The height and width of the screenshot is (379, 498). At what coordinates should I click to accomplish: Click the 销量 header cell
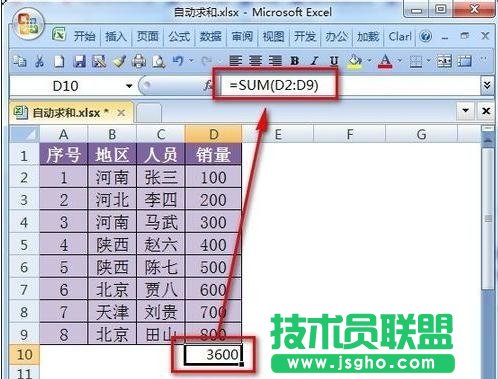click(213, 154)
